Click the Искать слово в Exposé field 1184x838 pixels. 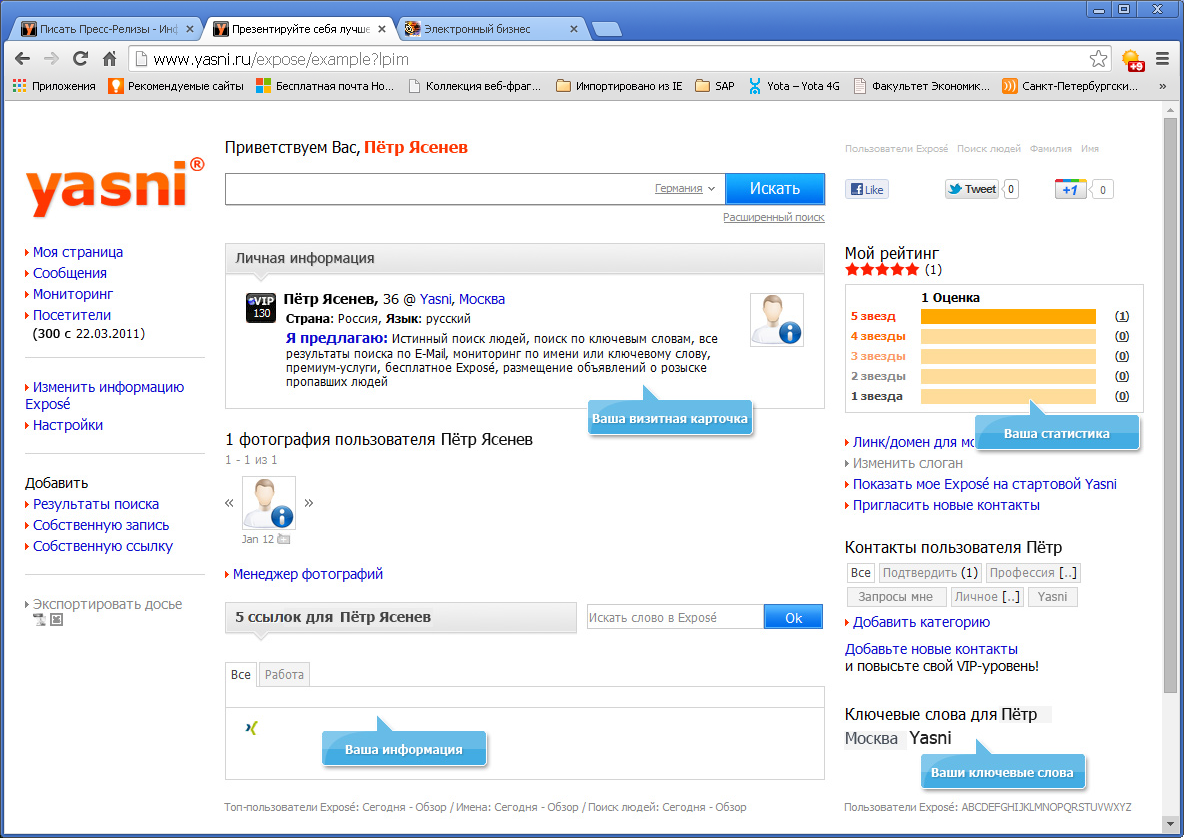coord(676,618)
